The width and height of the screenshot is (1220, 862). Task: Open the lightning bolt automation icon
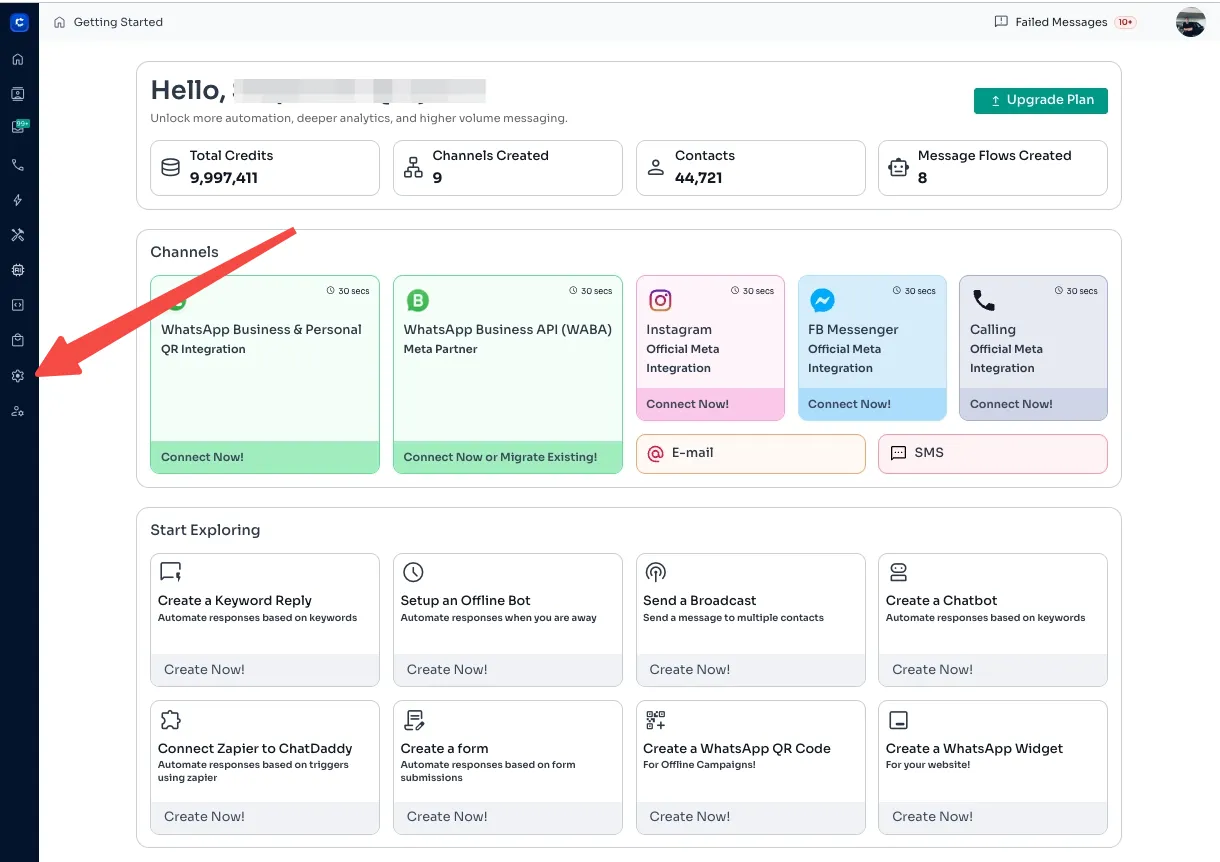[18, 200]
